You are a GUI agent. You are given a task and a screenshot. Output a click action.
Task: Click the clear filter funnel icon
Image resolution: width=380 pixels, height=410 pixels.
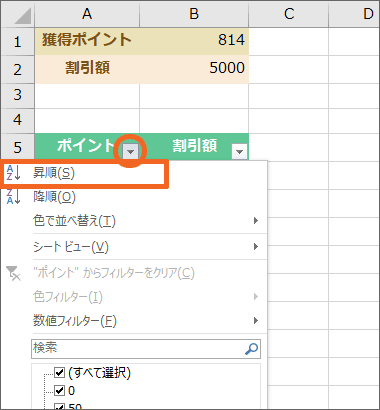pos(14,273)
